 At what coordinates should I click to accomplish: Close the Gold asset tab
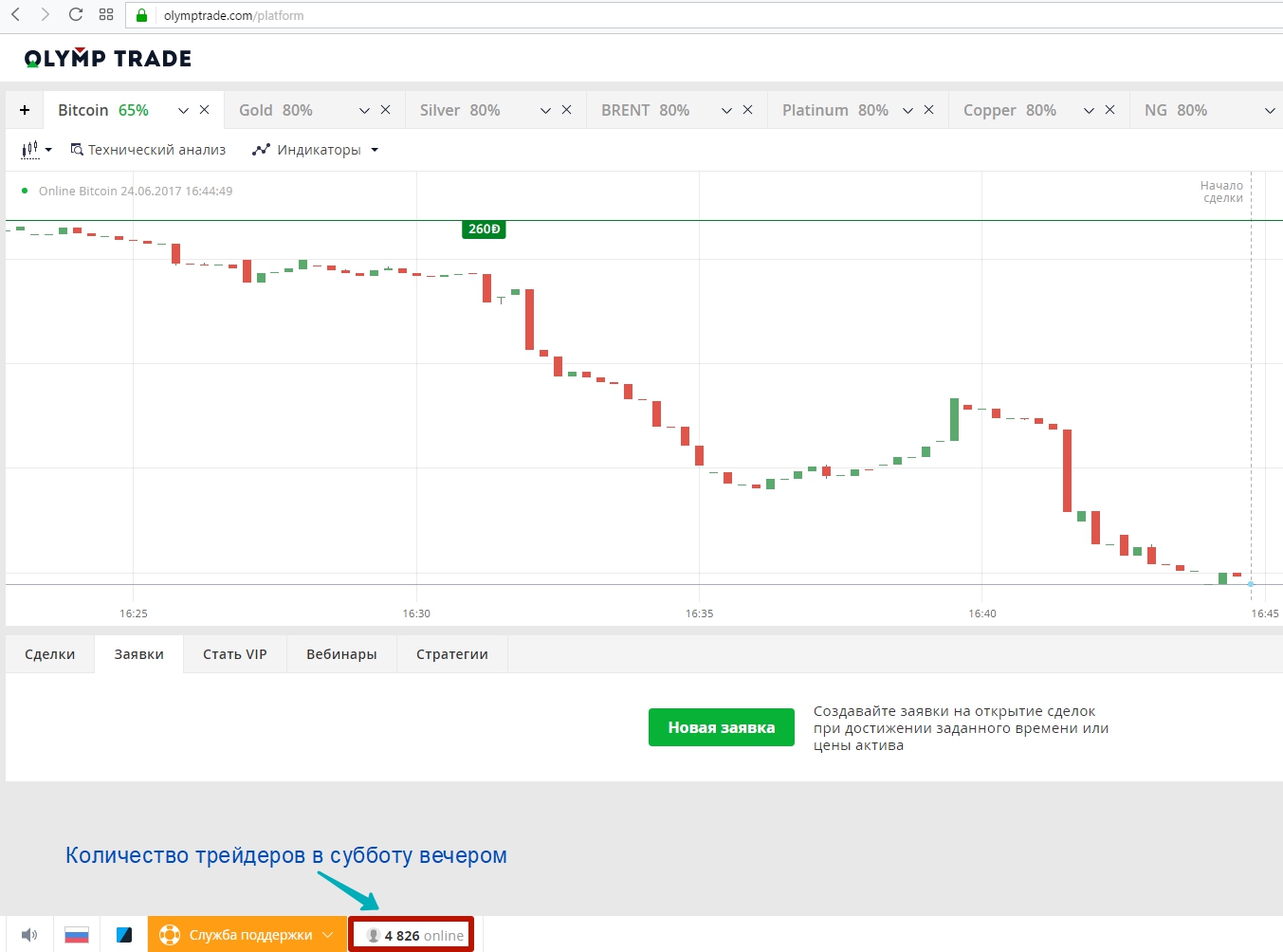point(385,110)
